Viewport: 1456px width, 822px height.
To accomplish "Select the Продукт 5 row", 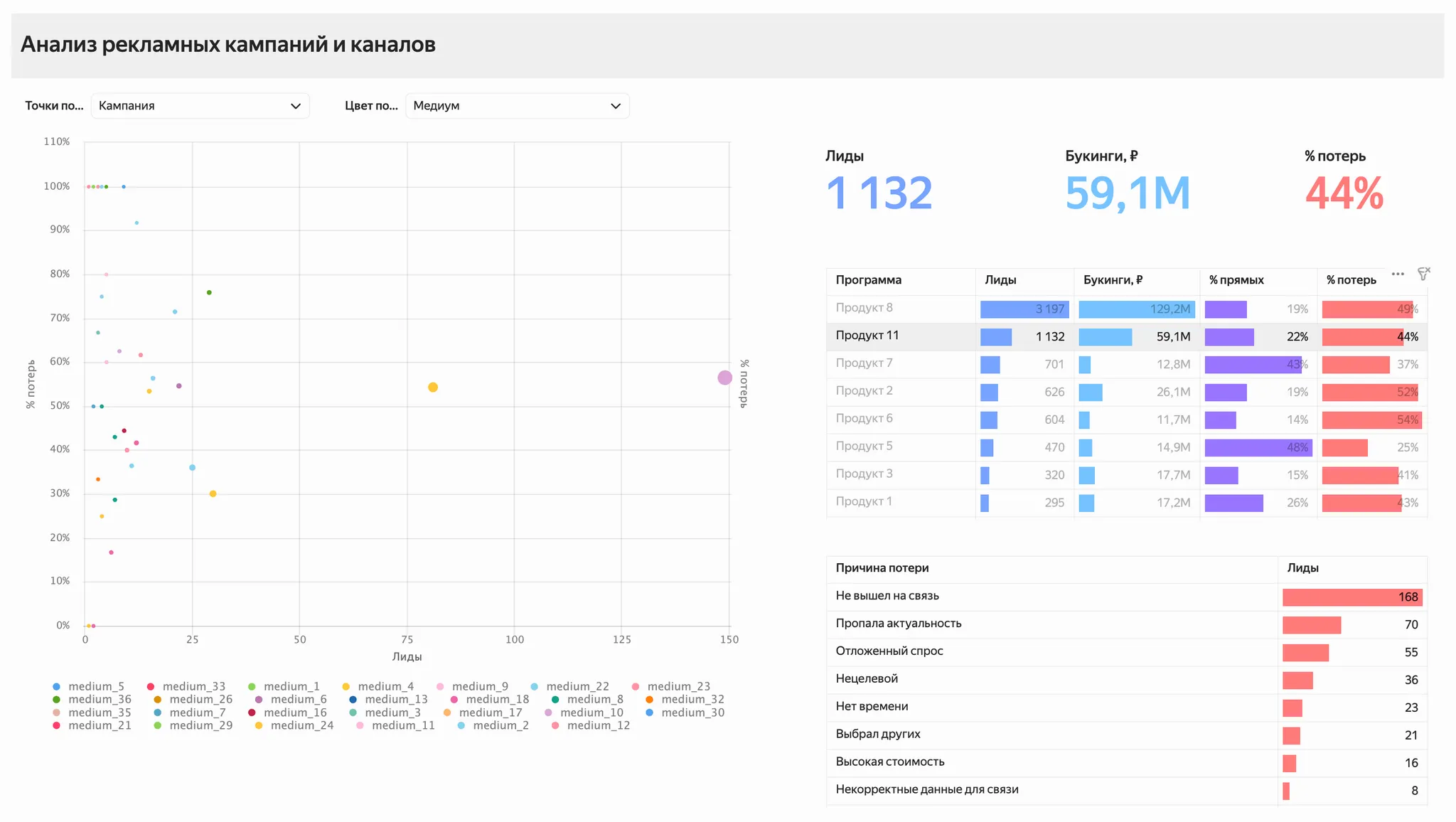I will (x=864, y=447).
